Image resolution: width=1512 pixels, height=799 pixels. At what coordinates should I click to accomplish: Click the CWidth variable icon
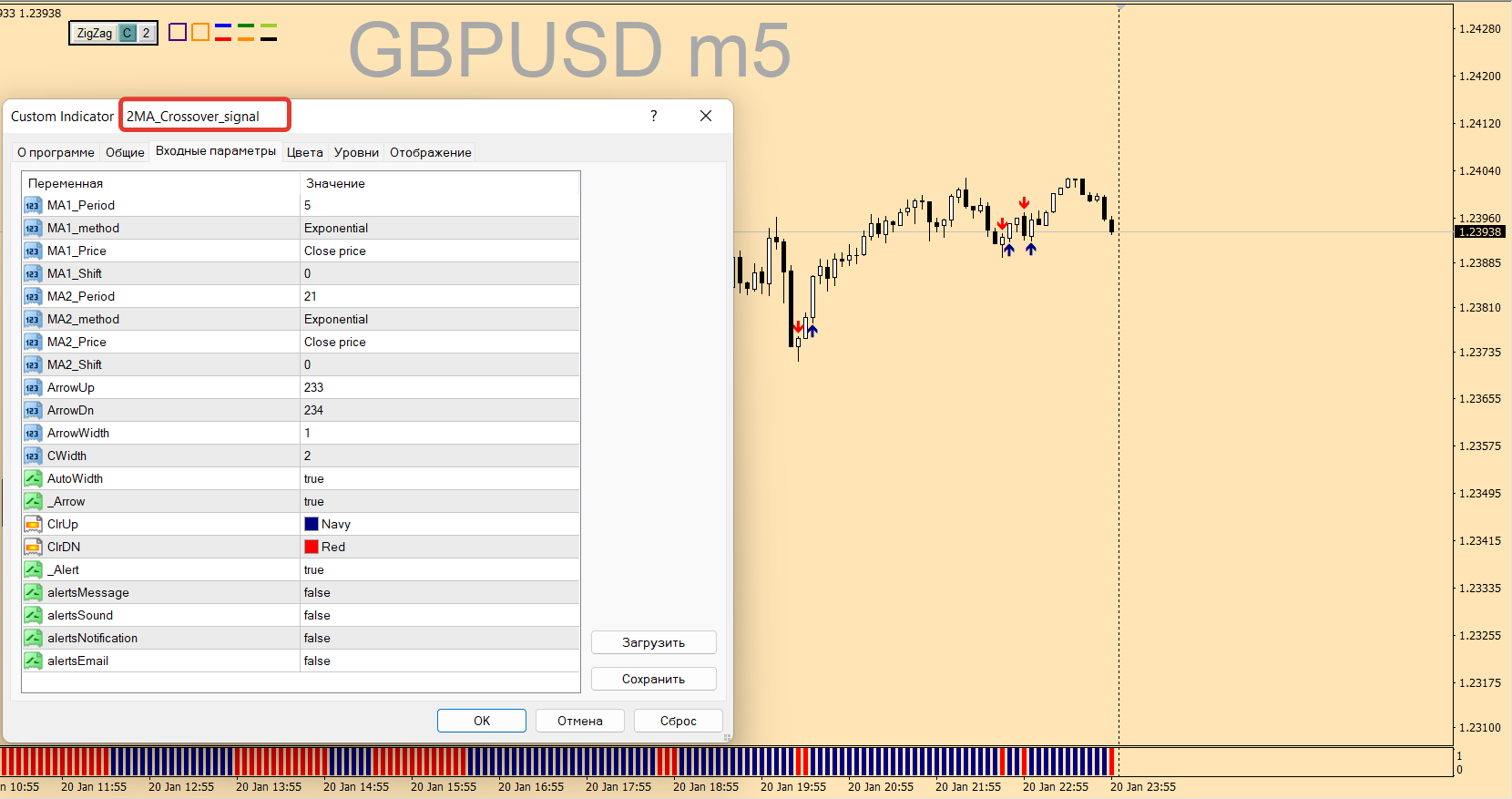click(x=33, y=456)
